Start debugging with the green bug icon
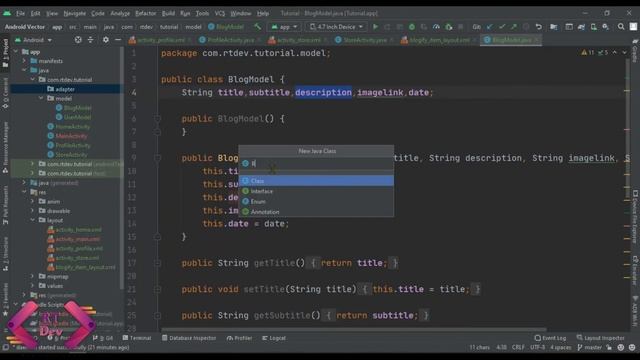The width and height of the screenshot is (640, 360). tap(412, 27)
